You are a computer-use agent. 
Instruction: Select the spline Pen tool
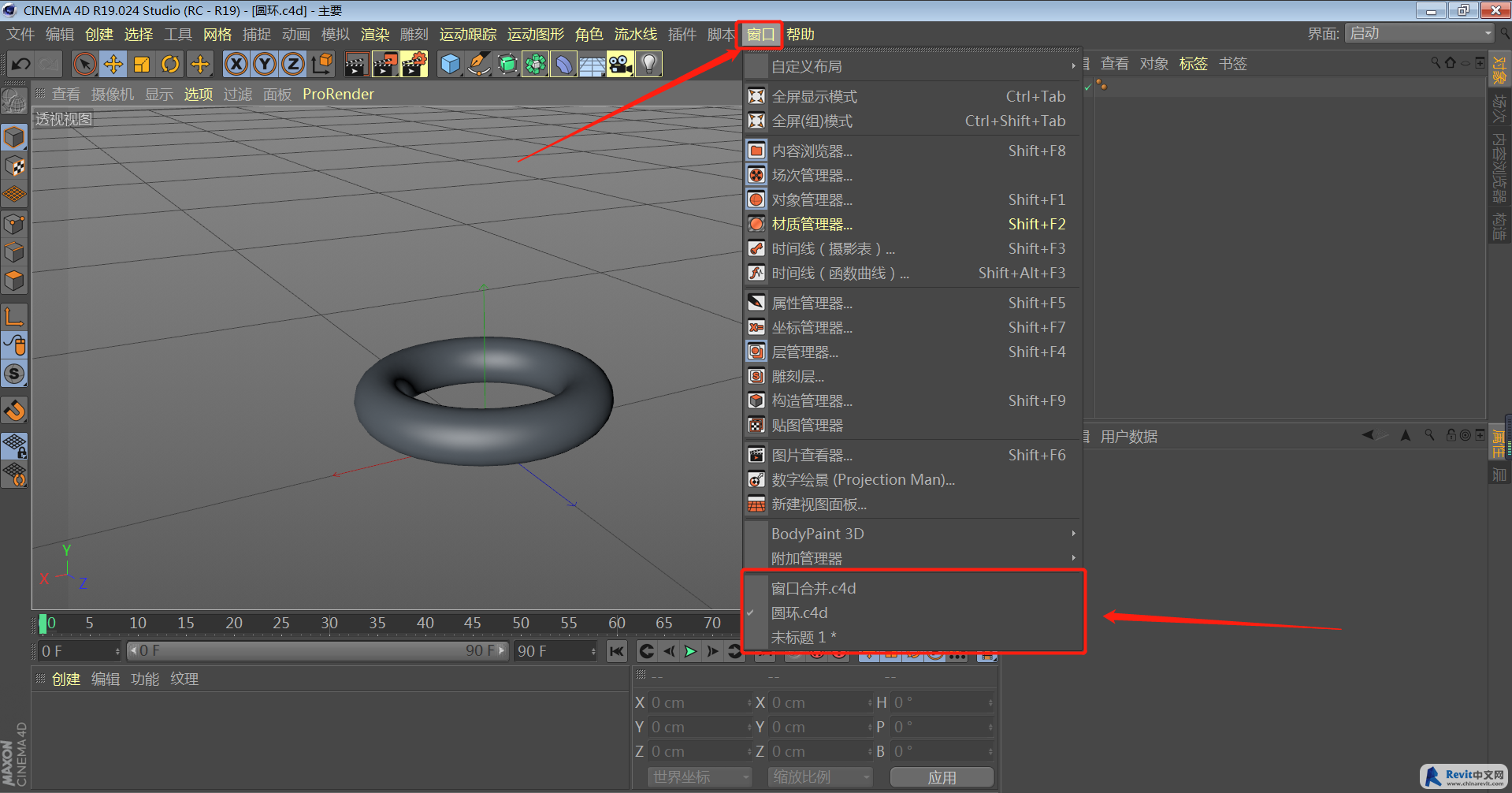(479, 64)
